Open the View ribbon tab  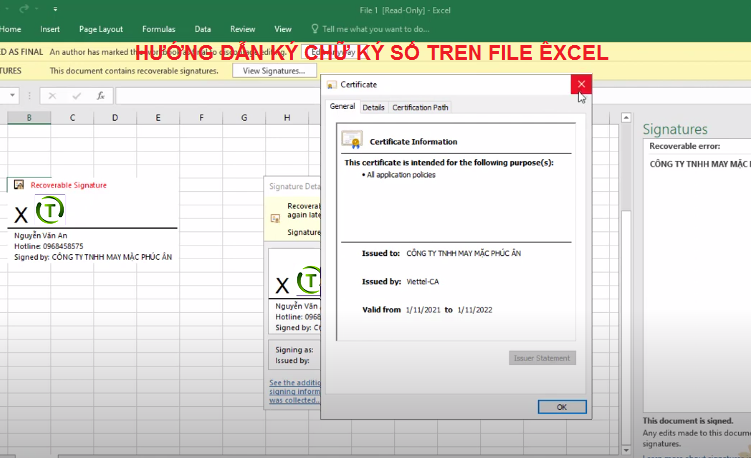tap(283, 29)
